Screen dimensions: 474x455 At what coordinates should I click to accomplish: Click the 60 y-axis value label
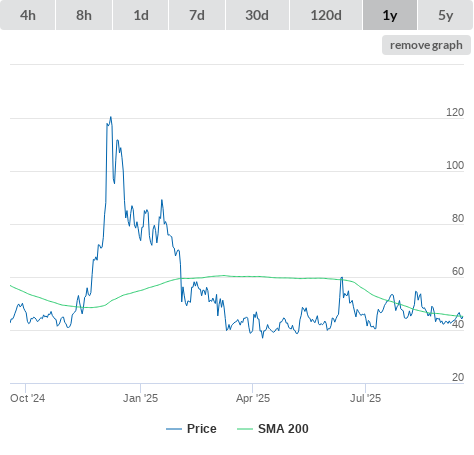458,271
